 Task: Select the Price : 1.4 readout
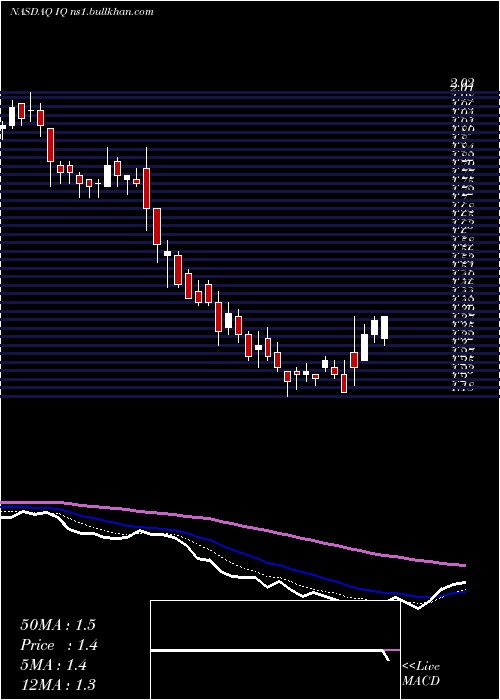[x=59, y=645]
